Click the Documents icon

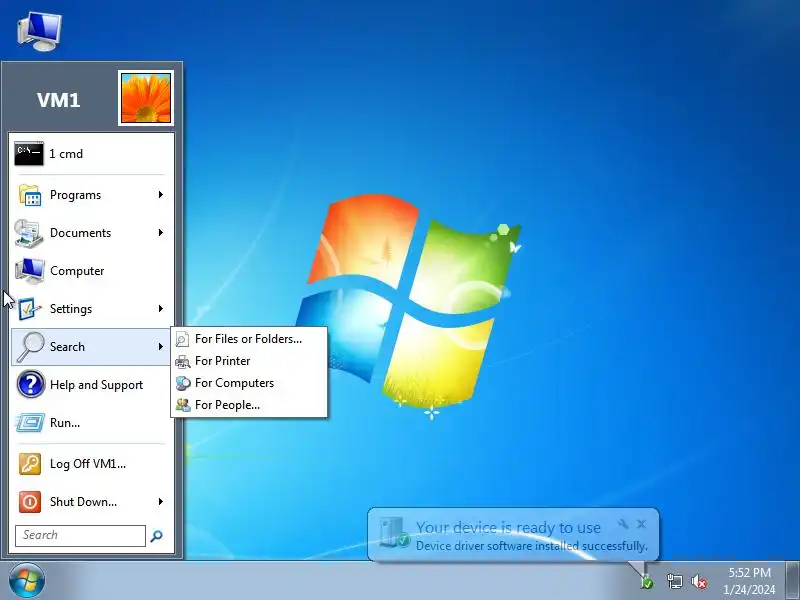pos(29,233)
